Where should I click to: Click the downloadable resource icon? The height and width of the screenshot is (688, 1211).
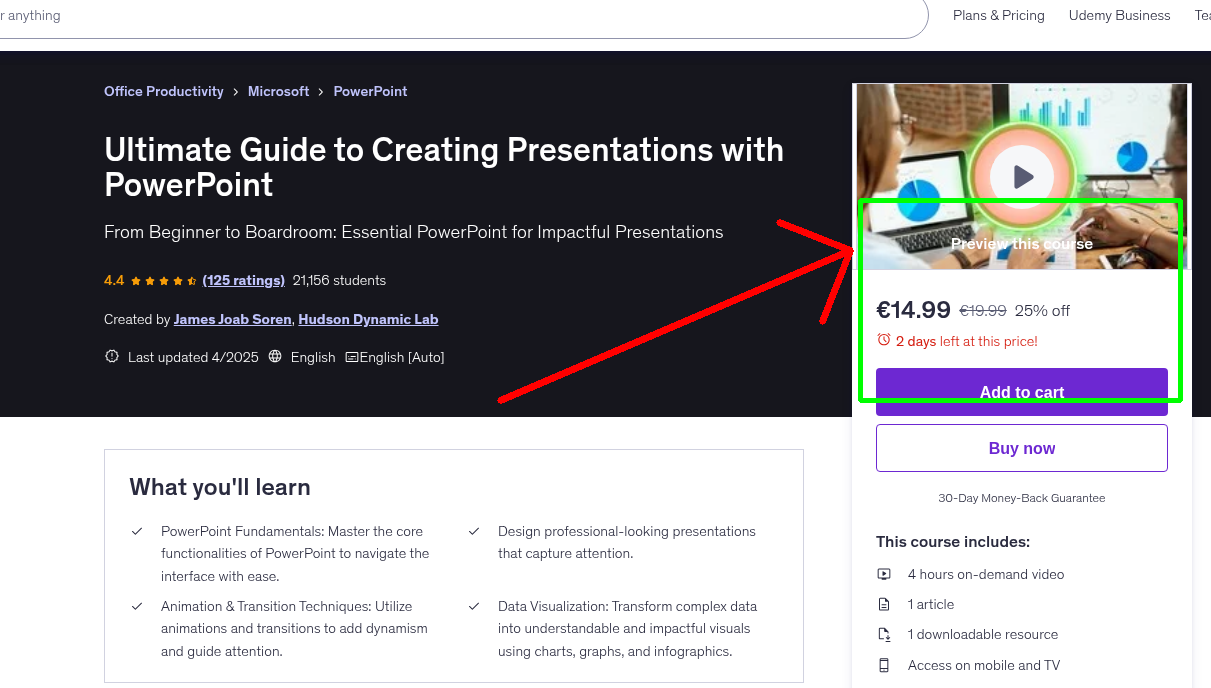[884, 634]
